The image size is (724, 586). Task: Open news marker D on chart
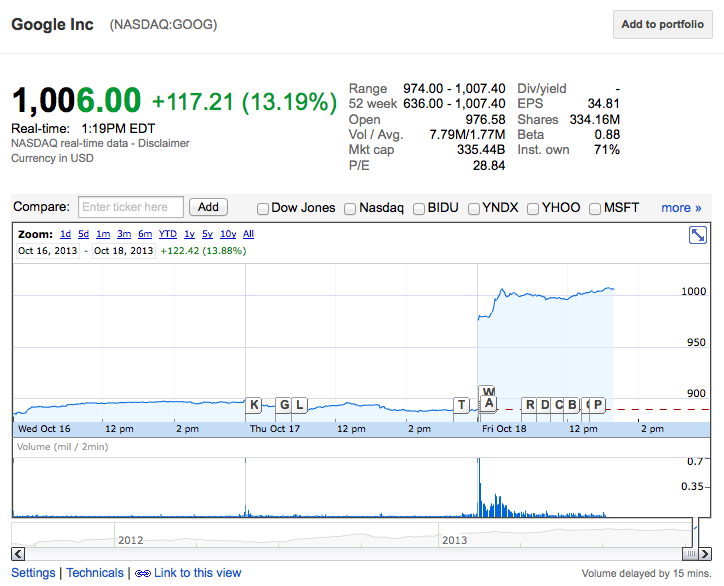[x=545, y=405]
